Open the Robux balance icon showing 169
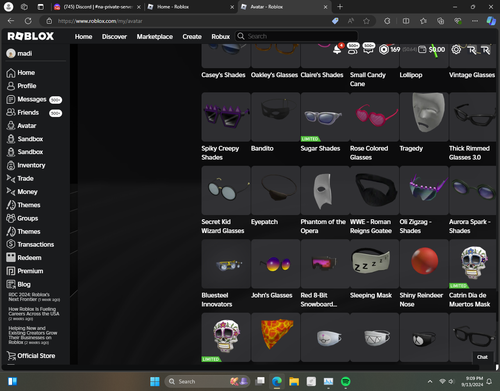Screen dimensions: 500x391 [384, 50]
